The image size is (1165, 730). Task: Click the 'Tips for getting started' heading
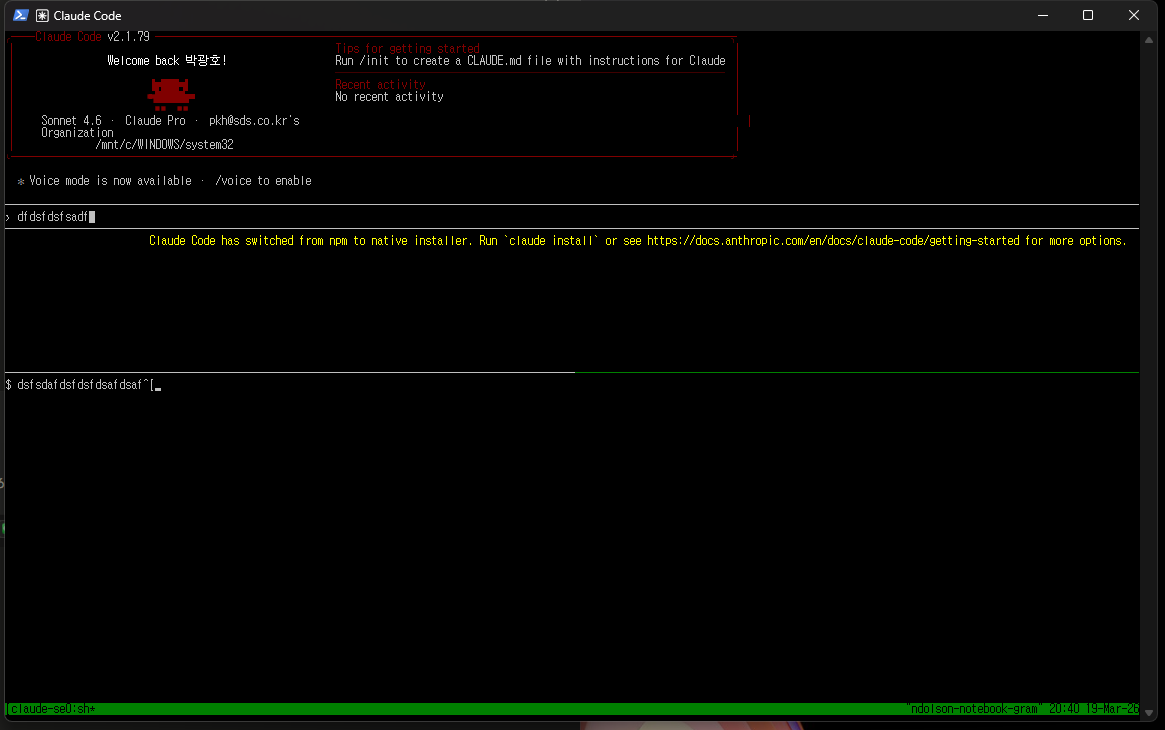407,48
